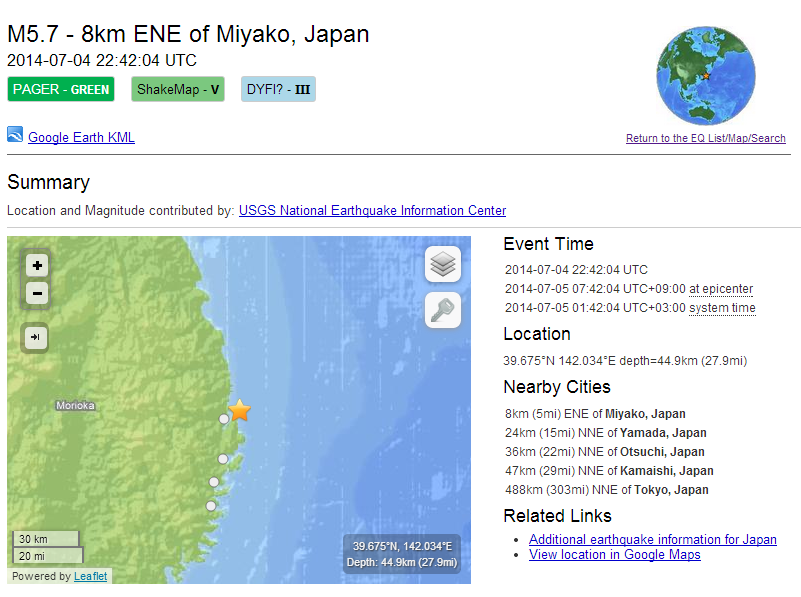
Task: Click the 'system time' link
Action: pyautogui.click(x=722, y=308)
